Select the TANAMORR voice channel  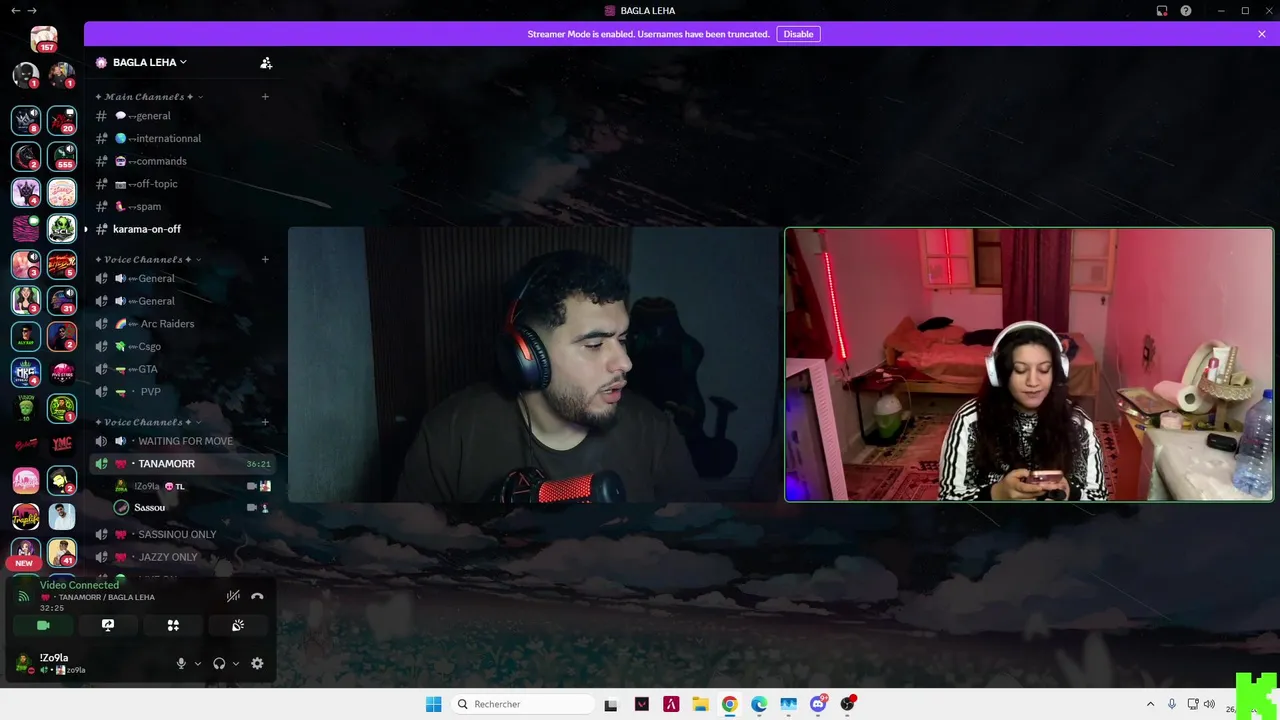[180, 464]
